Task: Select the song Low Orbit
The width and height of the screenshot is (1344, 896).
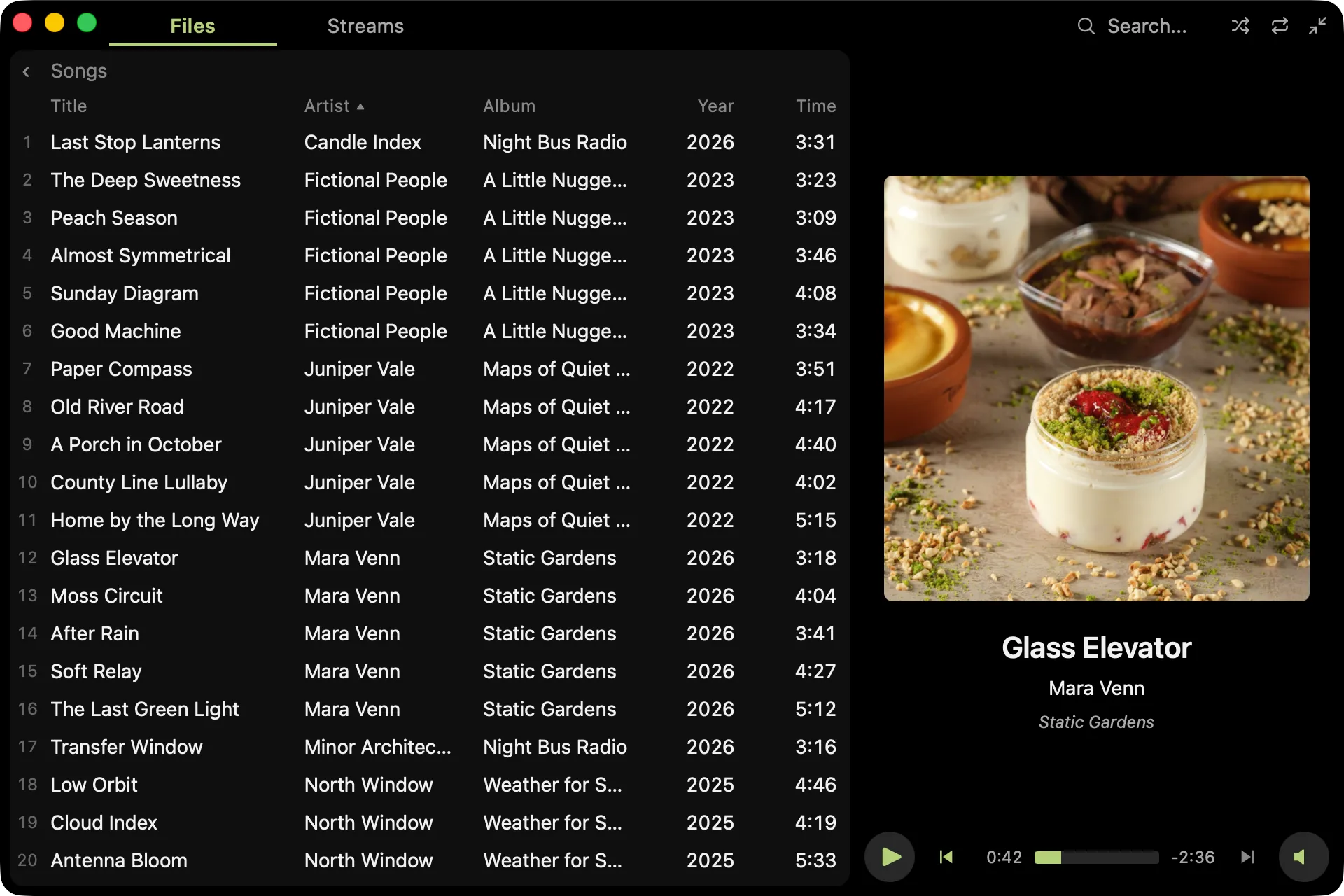Action: point(430,785)
